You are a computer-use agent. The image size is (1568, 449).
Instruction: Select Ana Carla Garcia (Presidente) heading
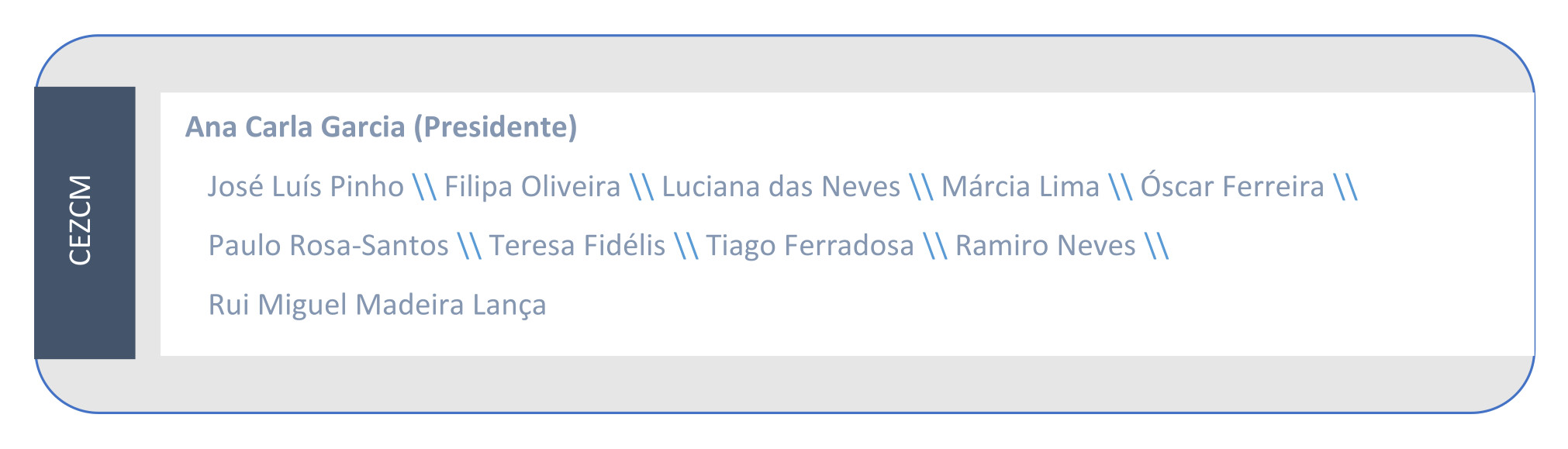coord(382,127)
